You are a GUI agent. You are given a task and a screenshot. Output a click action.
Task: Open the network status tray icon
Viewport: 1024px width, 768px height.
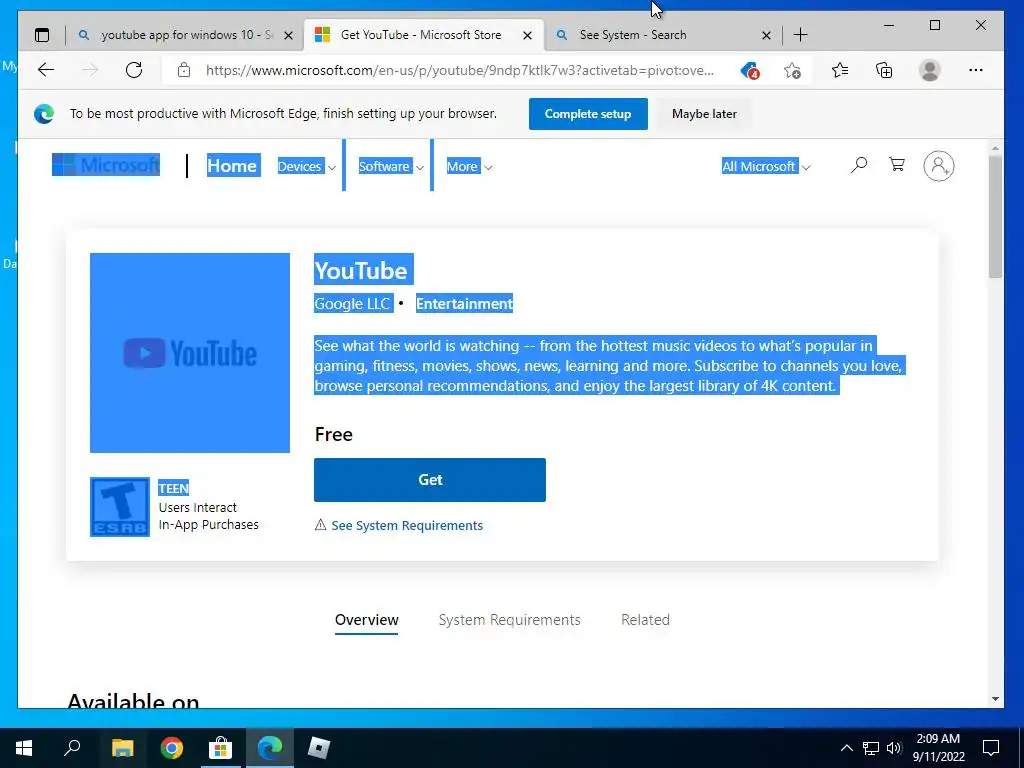(x=871, y=748)
